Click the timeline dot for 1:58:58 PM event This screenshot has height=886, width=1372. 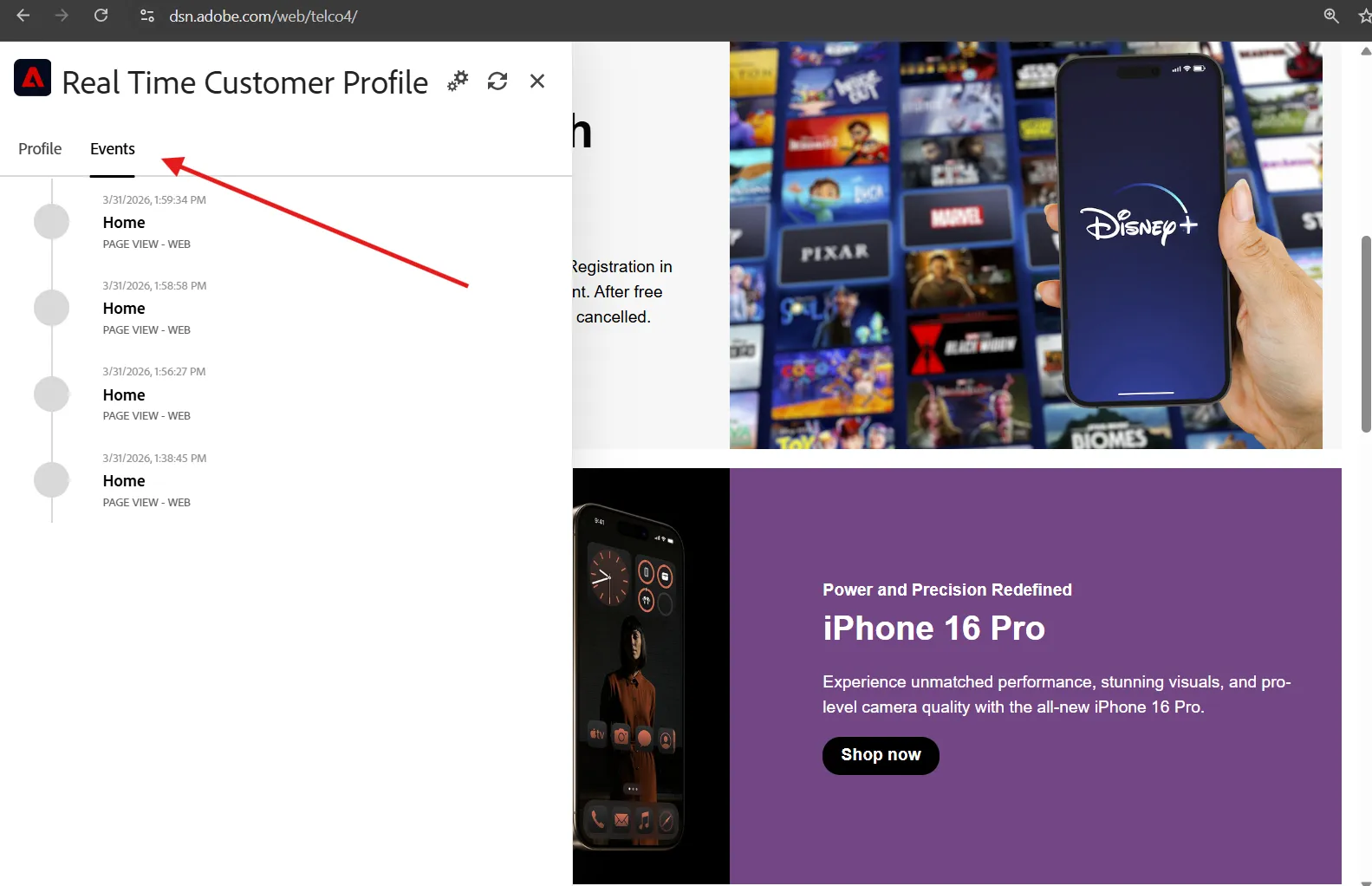click(52, 308)
